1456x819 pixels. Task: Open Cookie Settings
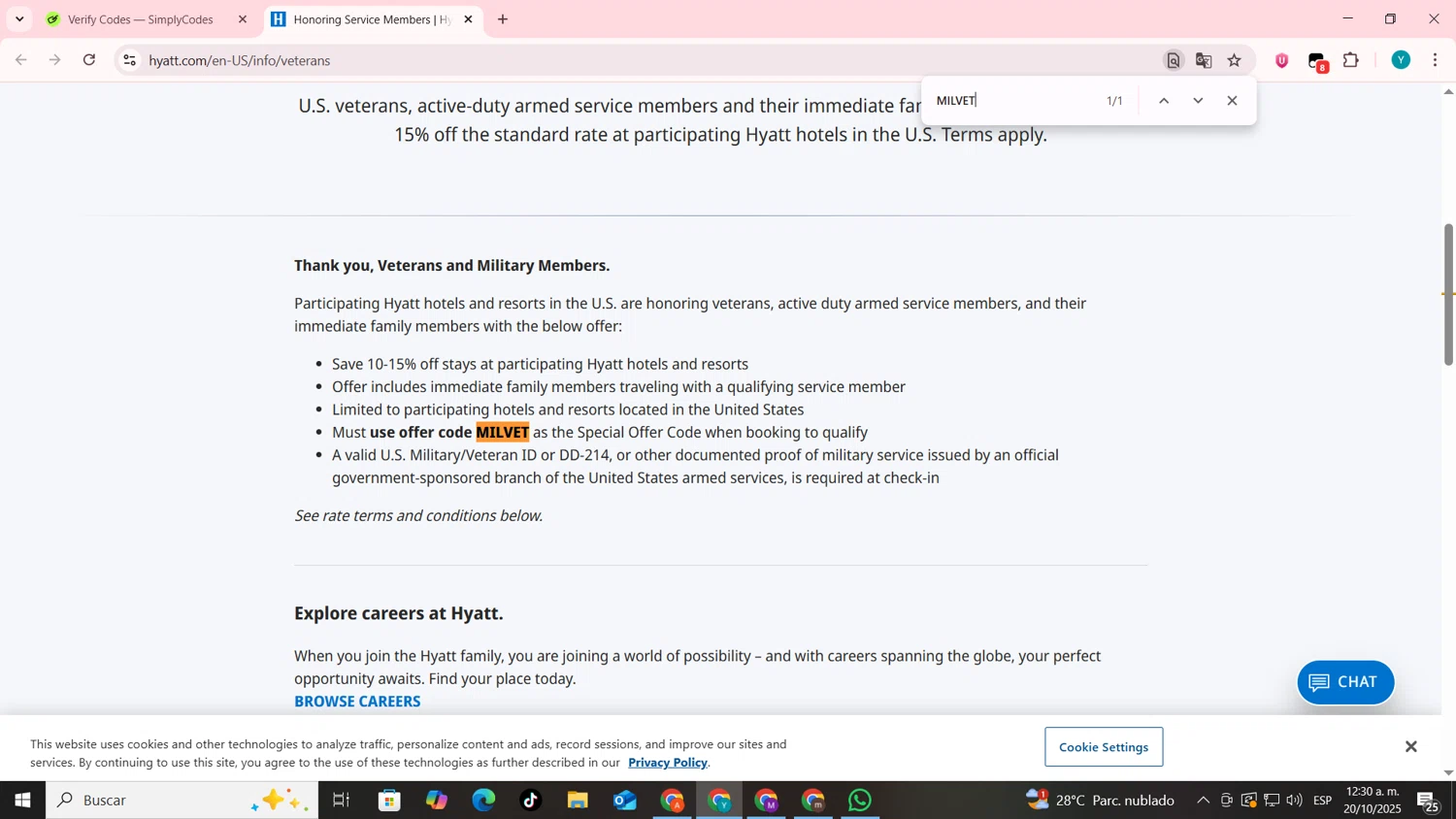click(1104, 747)
